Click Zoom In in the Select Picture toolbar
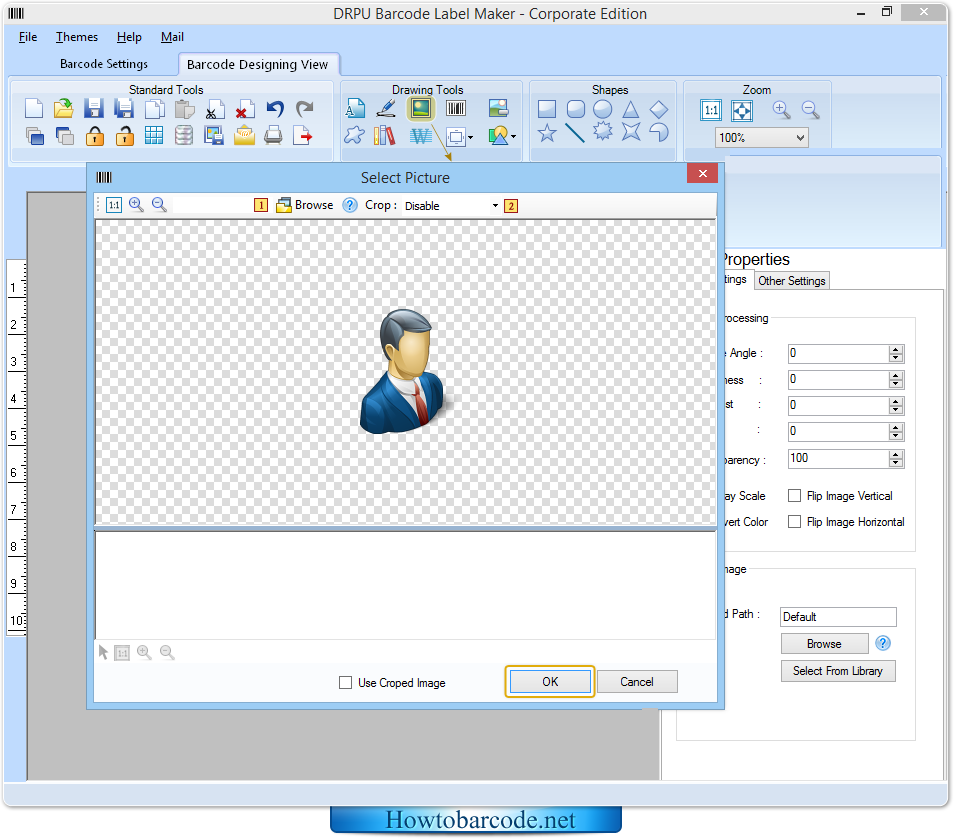The image size is (954, 839). pyautogui.click(x=136, y=205)
